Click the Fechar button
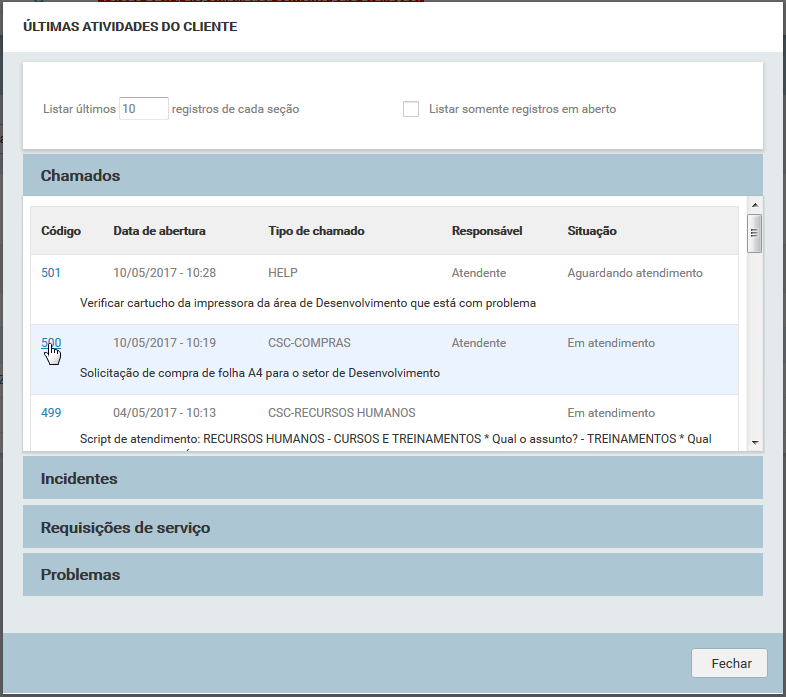 (729, 663)
